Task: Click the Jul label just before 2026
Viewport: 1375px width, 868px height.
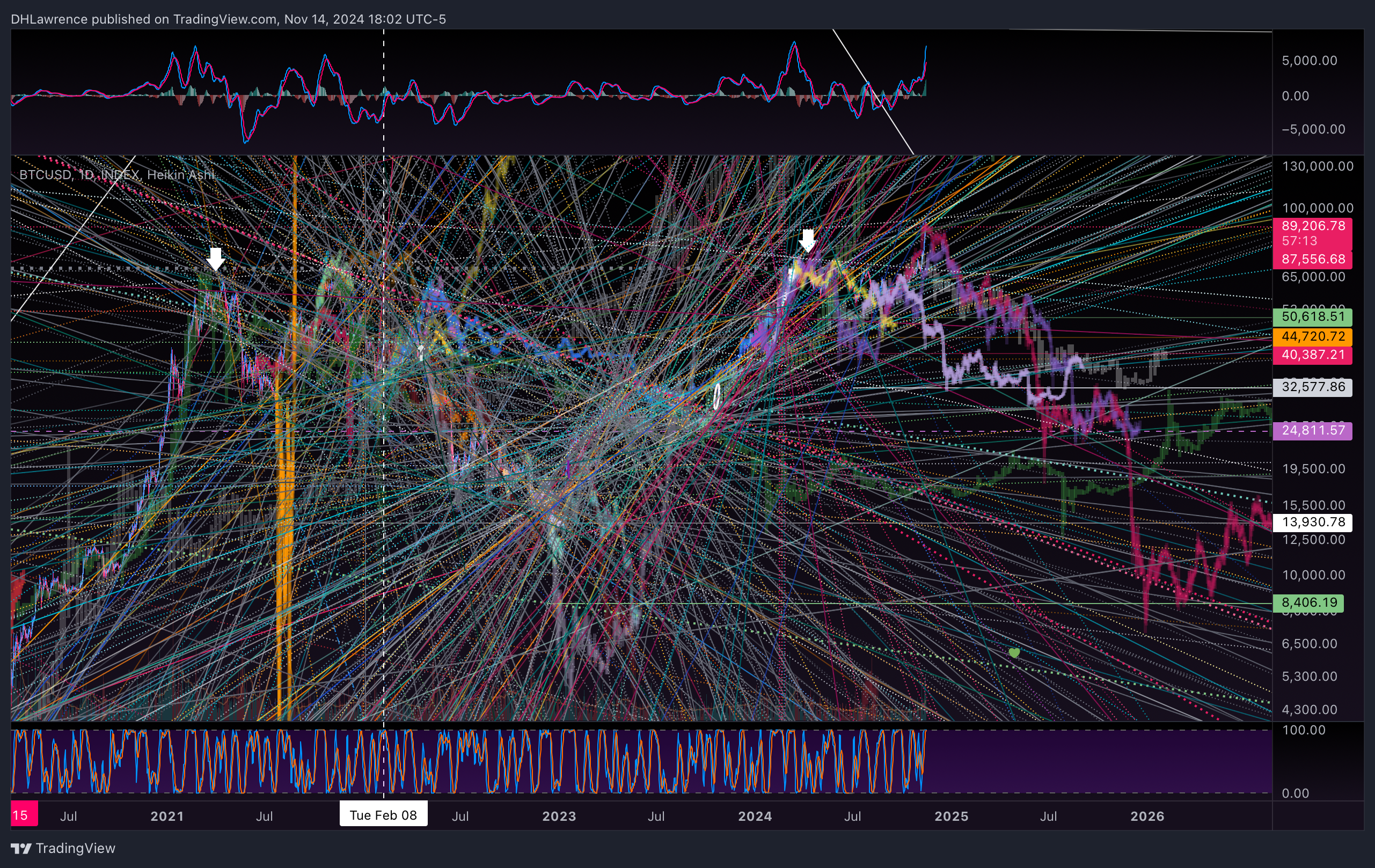Action: (1048, 816)
